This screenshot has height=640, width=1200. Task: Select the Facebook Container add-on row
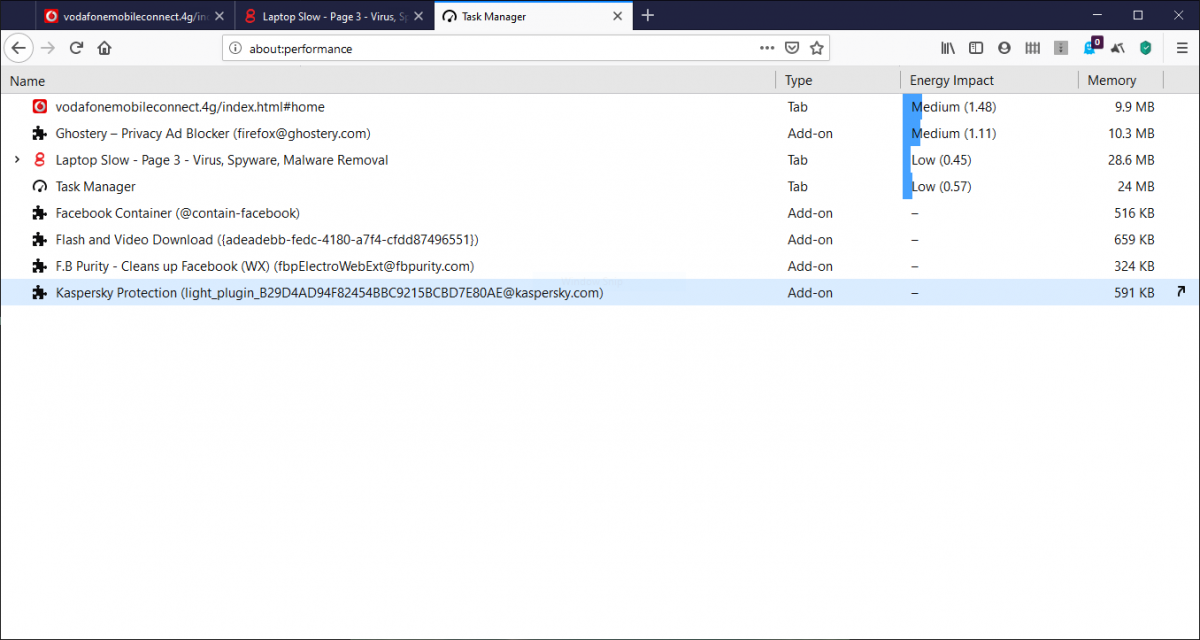[x=600, y=213]
